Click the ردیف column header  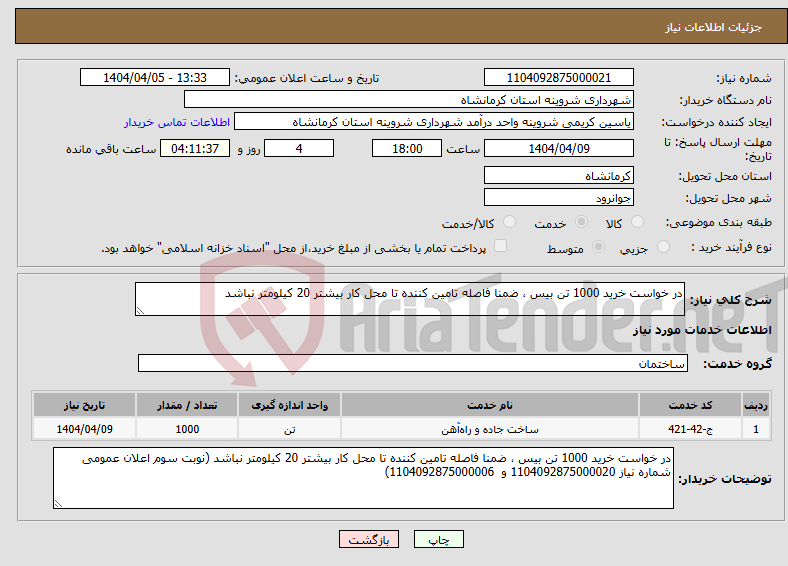[756, 405]
